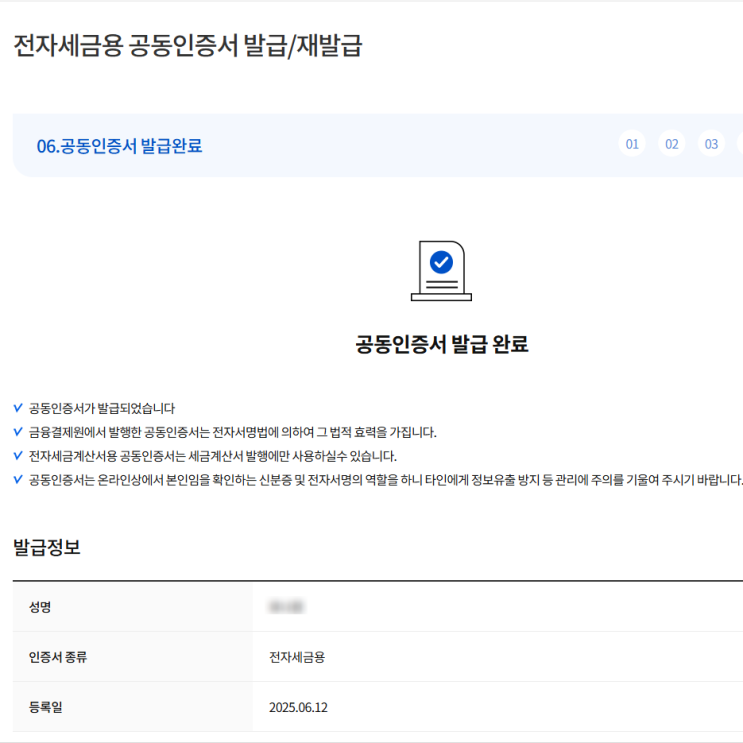
Task: Click the 06.공동인증서 발급완료 step title
Action: 119,145
